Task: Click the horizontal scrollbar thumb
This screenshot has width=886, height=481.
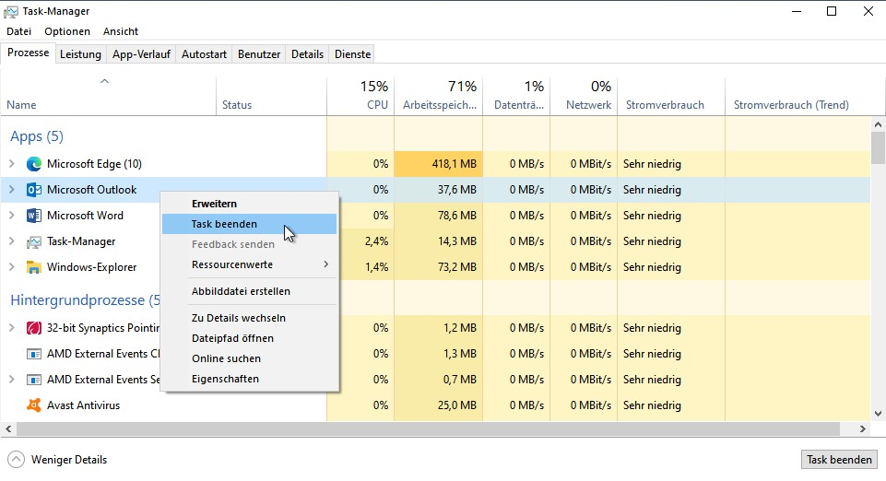Action: pos(429,429)
